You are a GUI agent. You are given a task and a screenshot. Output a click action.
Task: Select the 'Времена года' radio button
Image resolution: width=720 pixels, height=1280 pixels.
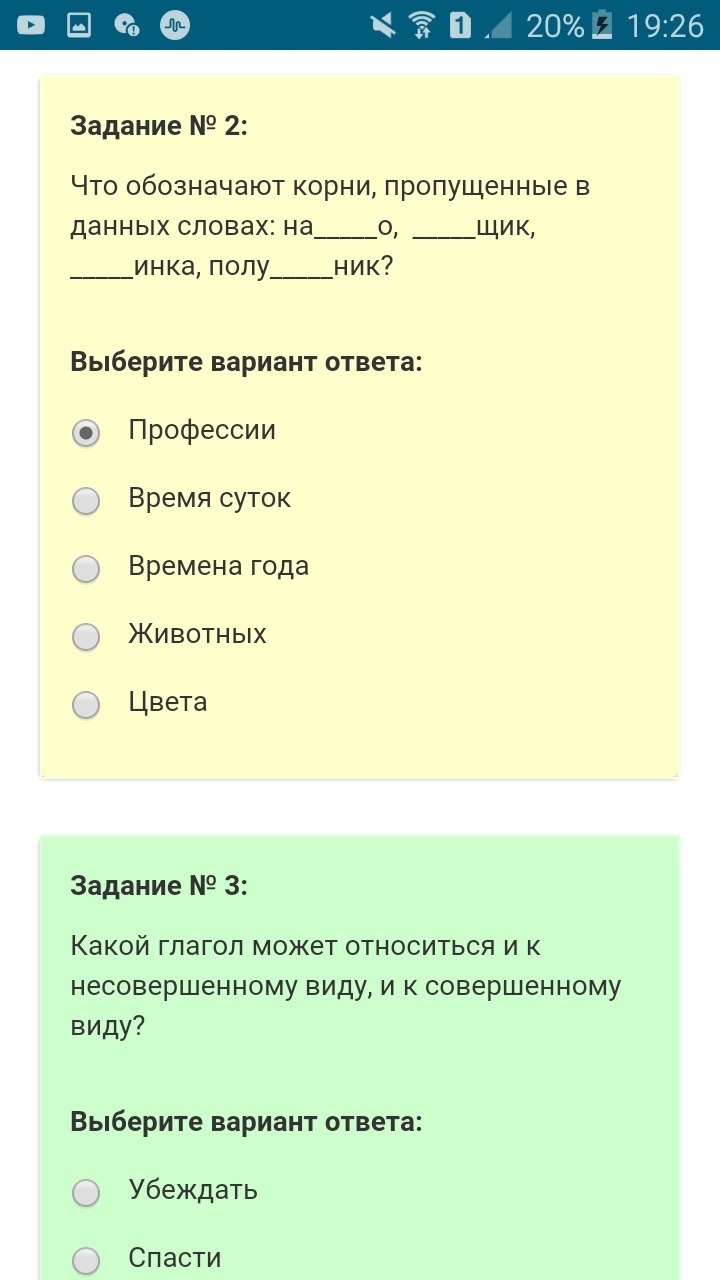87,568
